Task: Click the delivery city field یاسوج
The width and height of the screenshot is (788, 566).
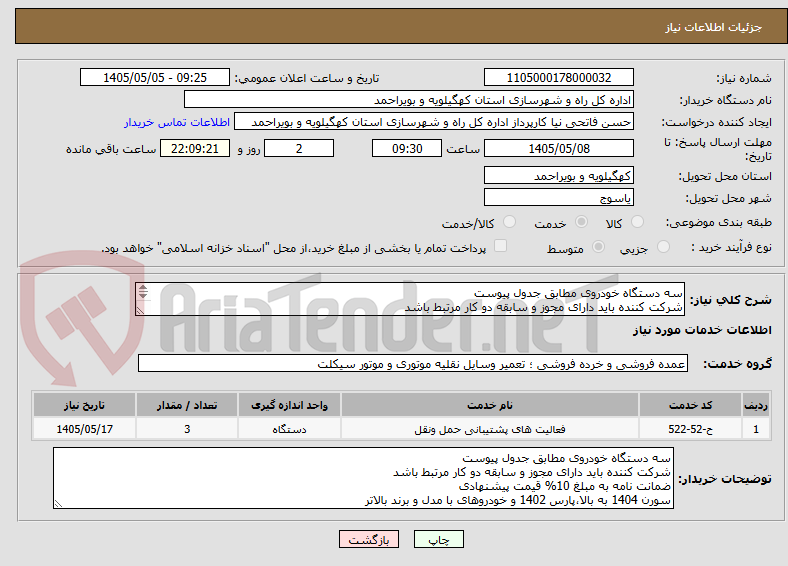Action: (x=558, y=197)
